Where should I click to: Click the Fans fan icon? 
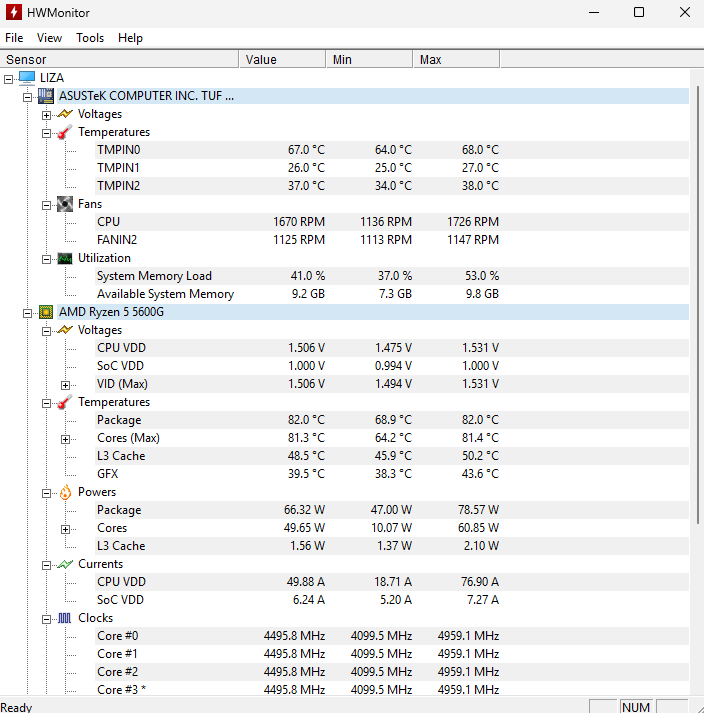tap(65, 204)
